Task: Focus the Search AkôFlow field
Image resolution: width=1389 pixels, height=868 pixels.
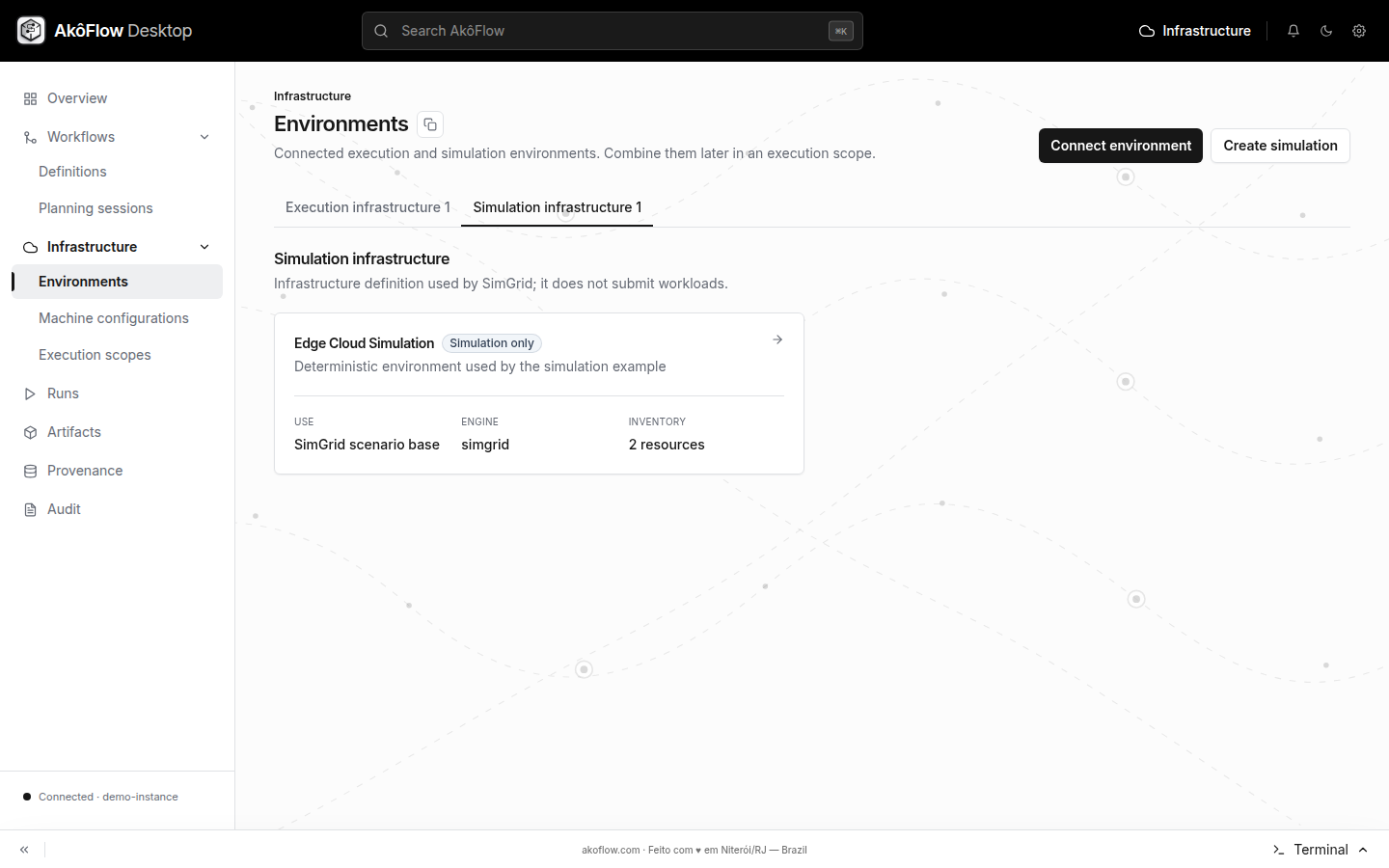Action: (613, 31)
